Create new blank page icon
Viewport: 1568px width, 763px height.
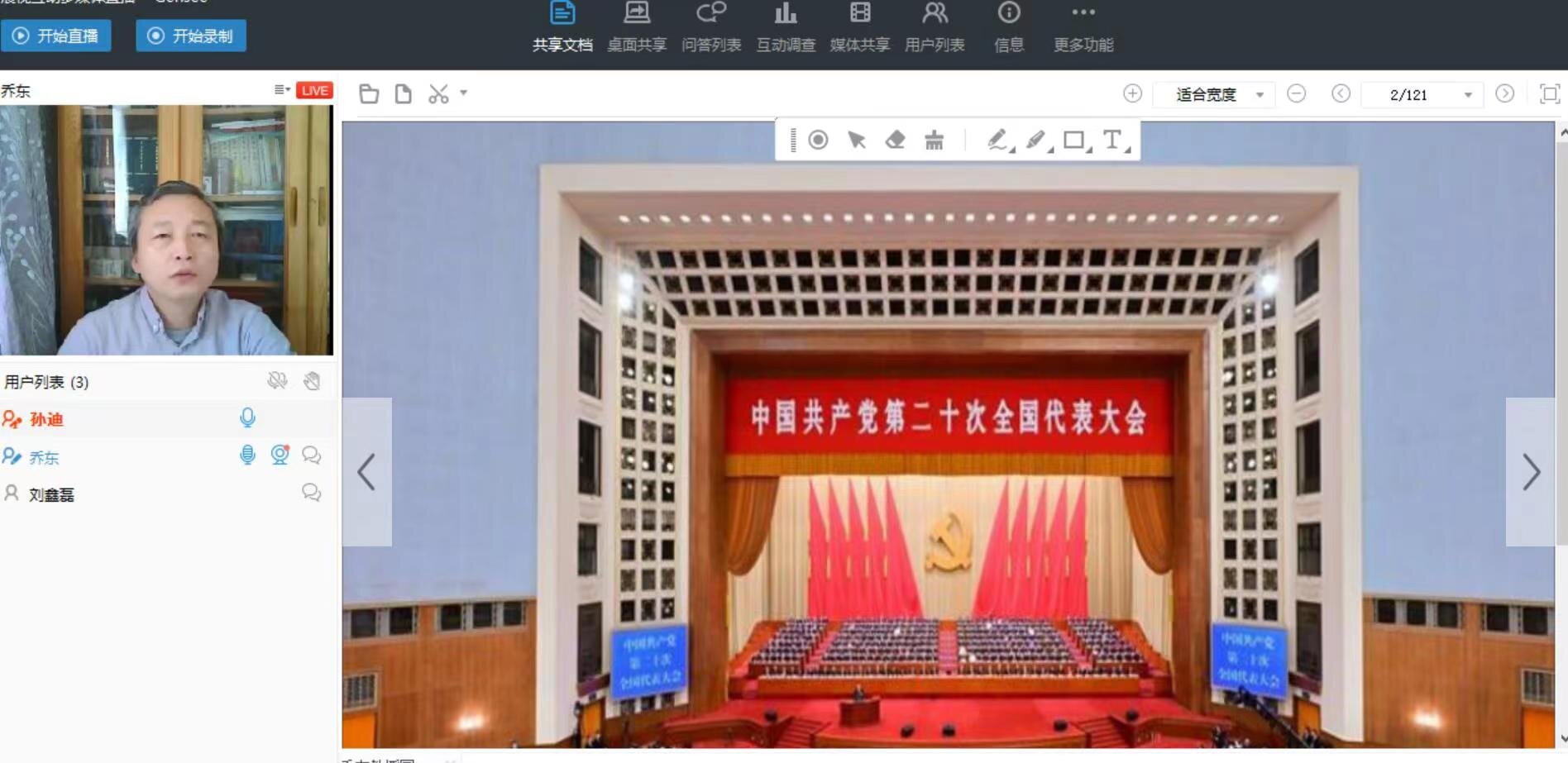point(404,94)
